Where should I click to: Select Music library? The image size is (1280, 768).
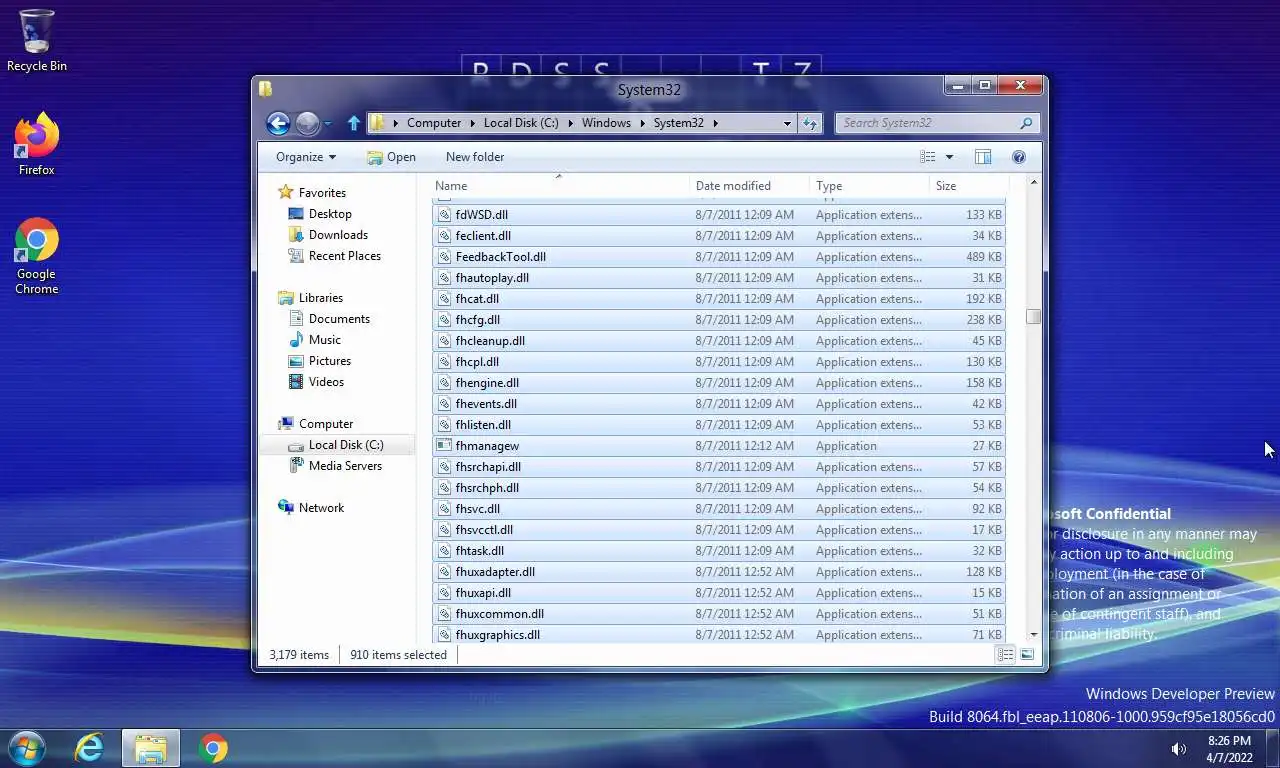coord(324,340)
